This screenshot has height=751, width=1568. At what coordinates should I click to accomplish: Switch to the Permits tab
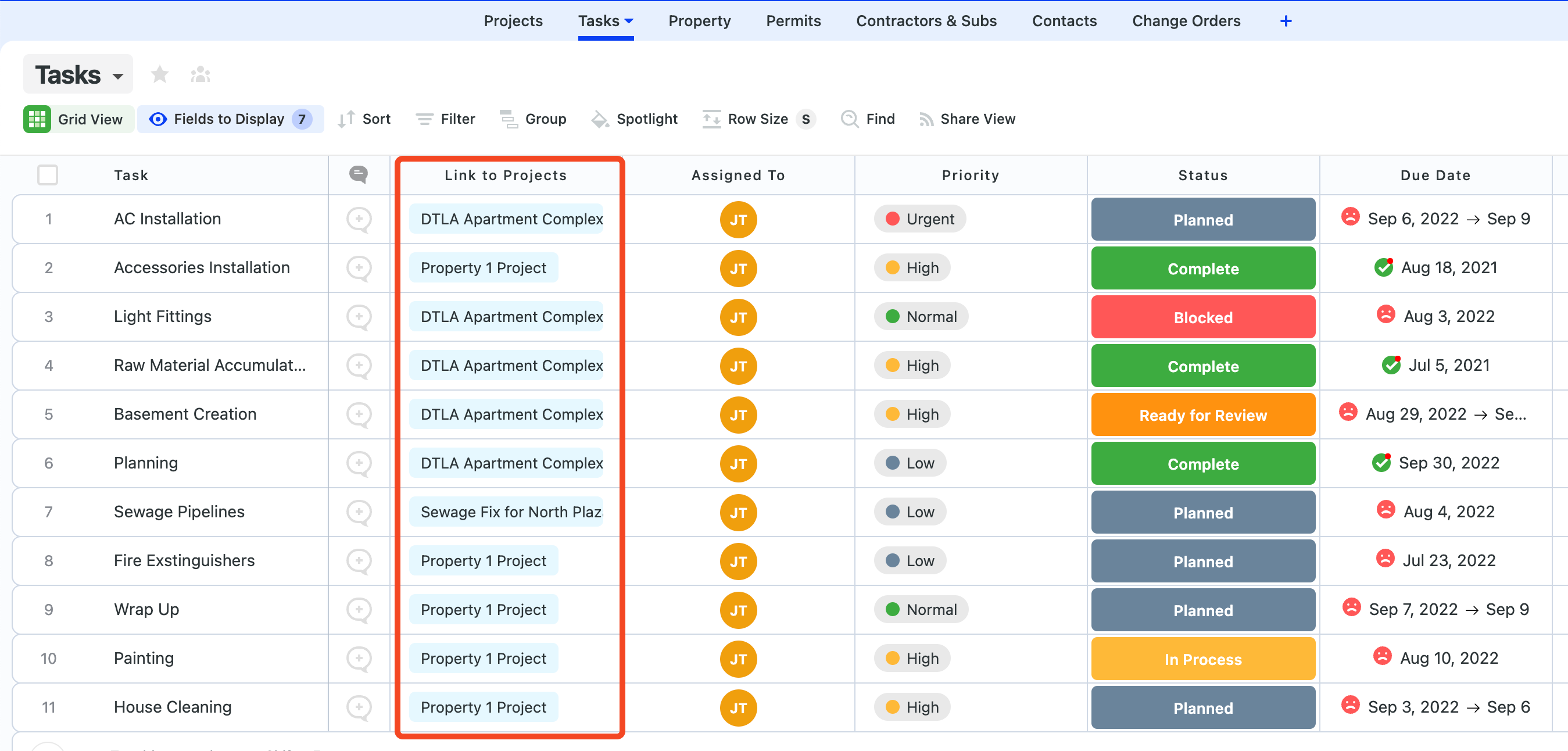pos(793,22)
